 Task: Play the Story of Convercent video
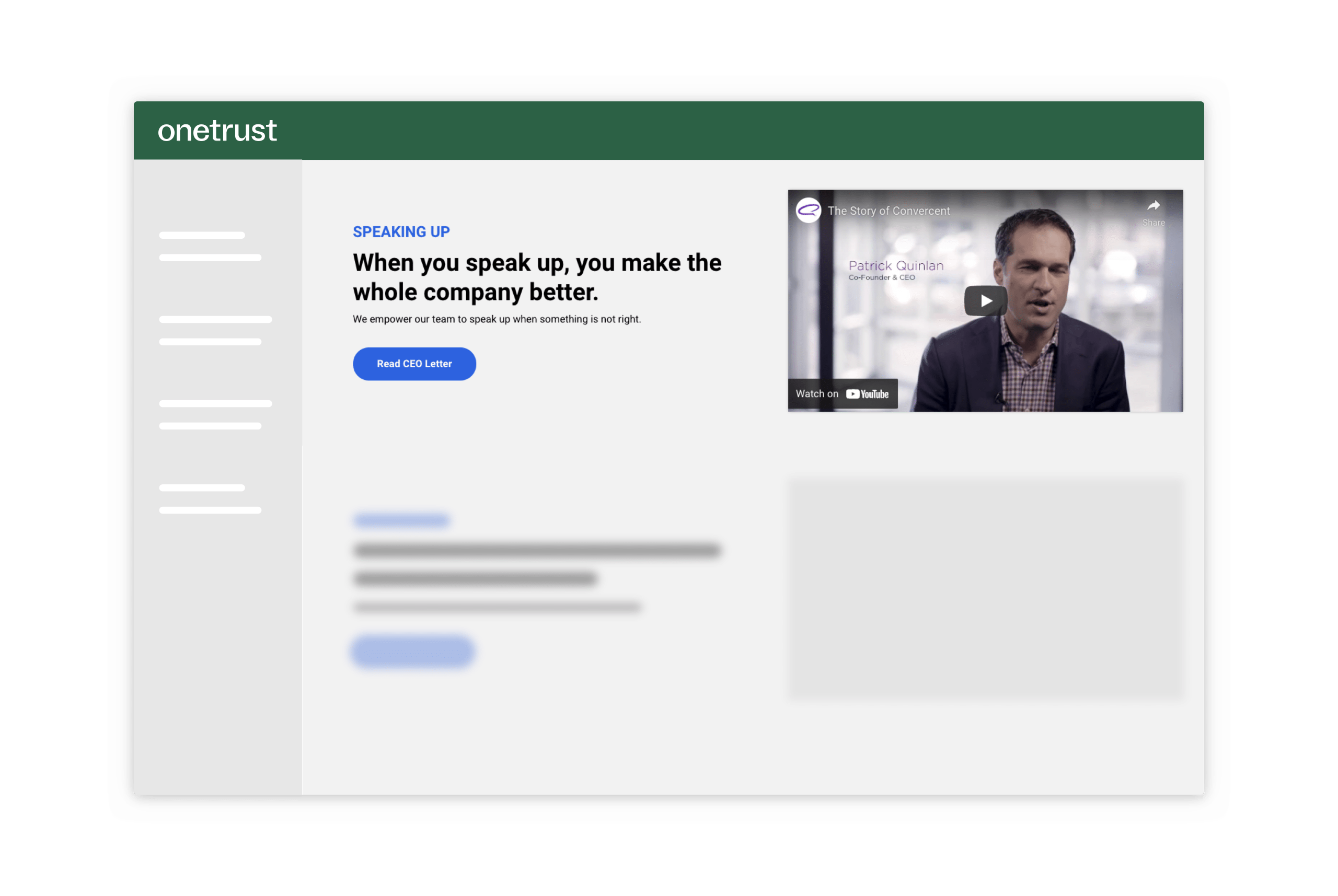[985, 300]
